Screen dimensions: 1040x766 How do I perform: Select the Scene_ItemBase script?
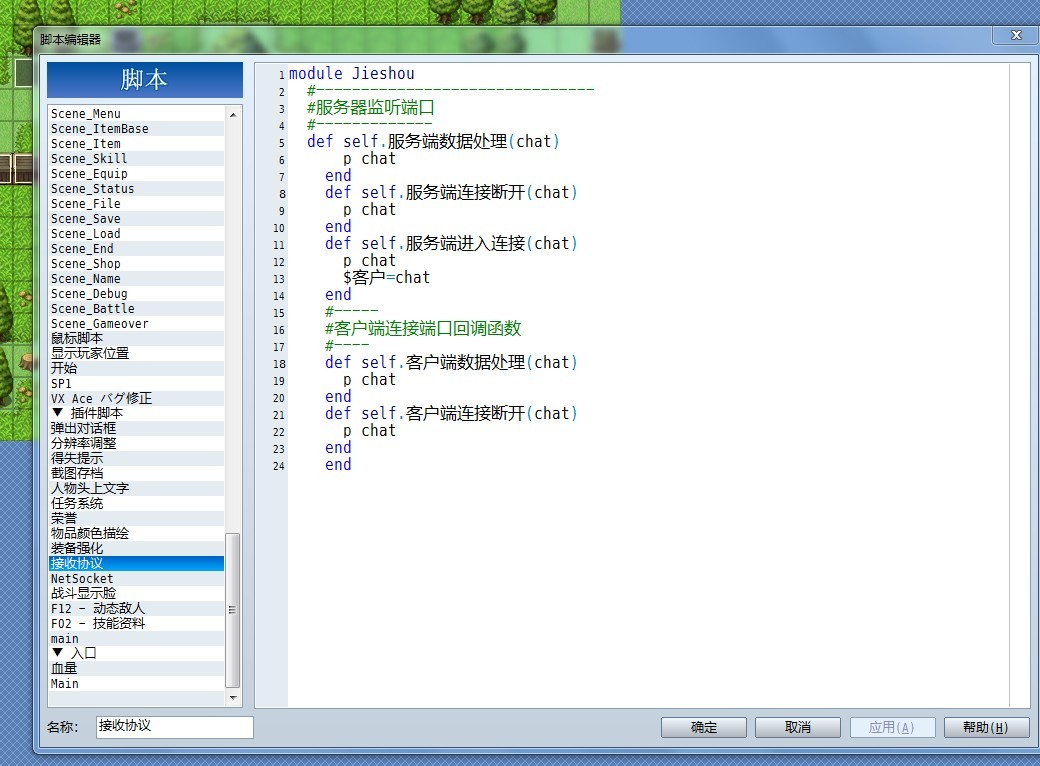pos(137,129)
